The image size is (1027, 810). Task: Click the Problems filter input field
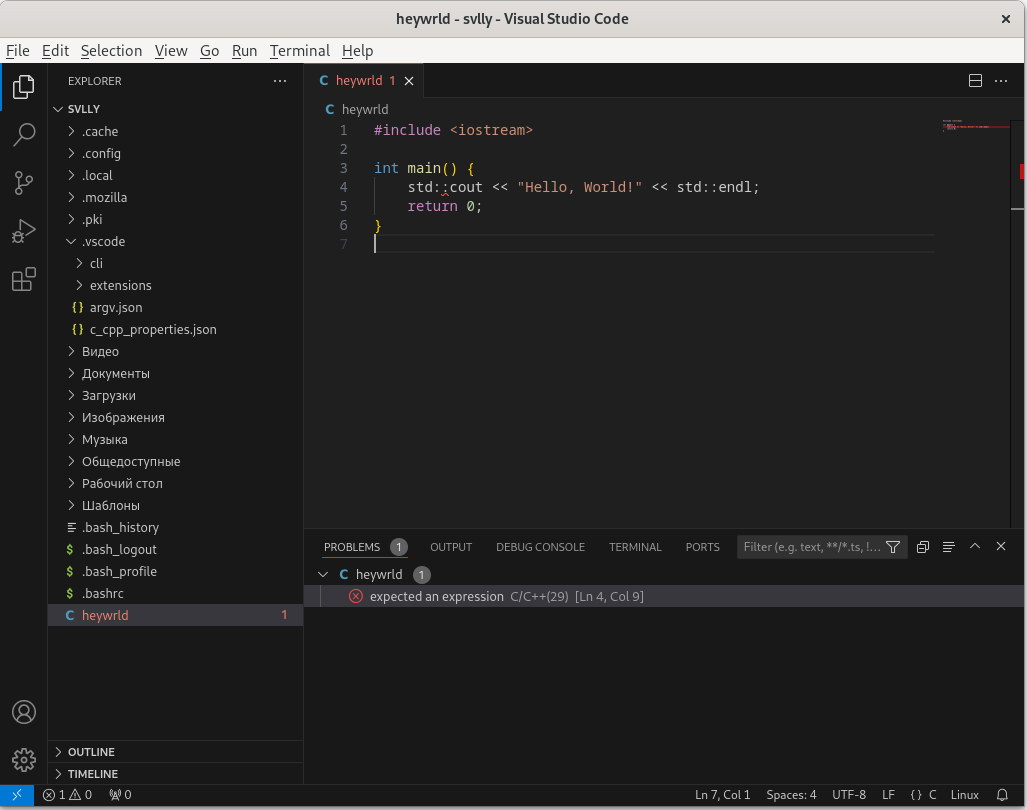[x=810, y=546]
